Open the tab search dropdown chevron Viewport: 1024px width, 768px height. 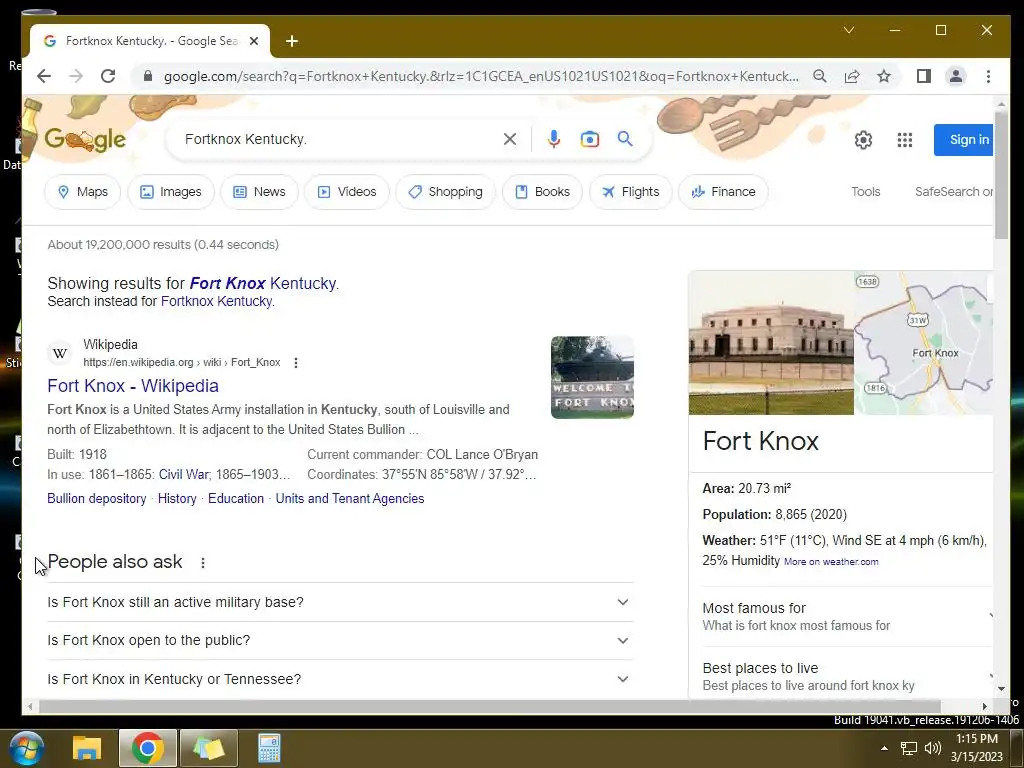pyautogui.click(x=849, y=30)
